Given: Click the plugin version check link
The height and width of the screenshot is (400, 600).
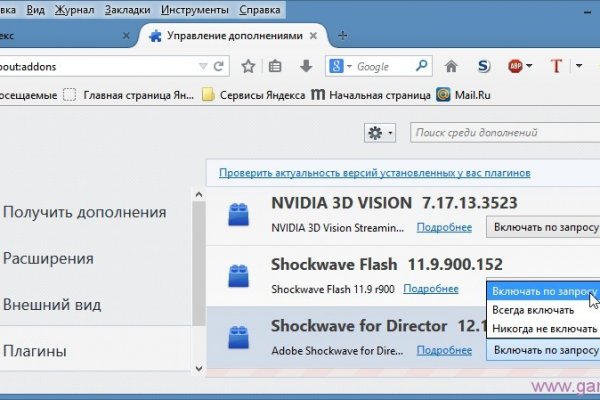Looking at the screenshot, I should 374,173.
